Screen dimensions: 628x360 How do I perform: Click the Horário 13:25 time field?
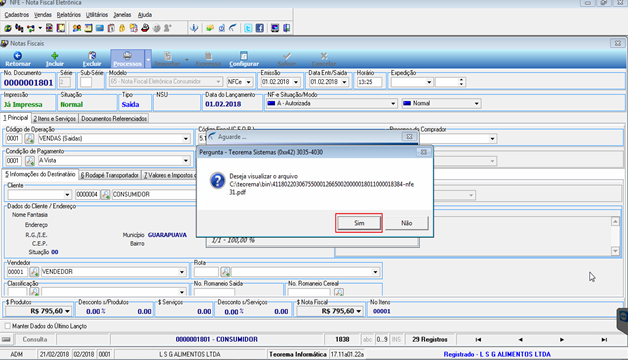click(x=369, y=82)
